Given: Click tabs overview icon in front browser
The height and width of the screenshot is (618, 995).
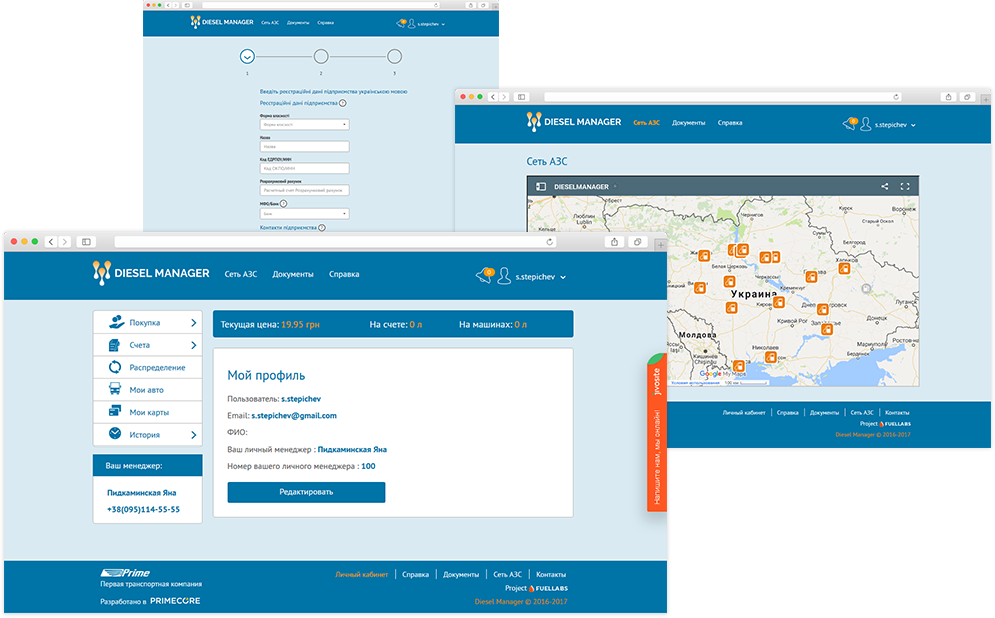Looking at the screenshot, I should coord(638,242).
